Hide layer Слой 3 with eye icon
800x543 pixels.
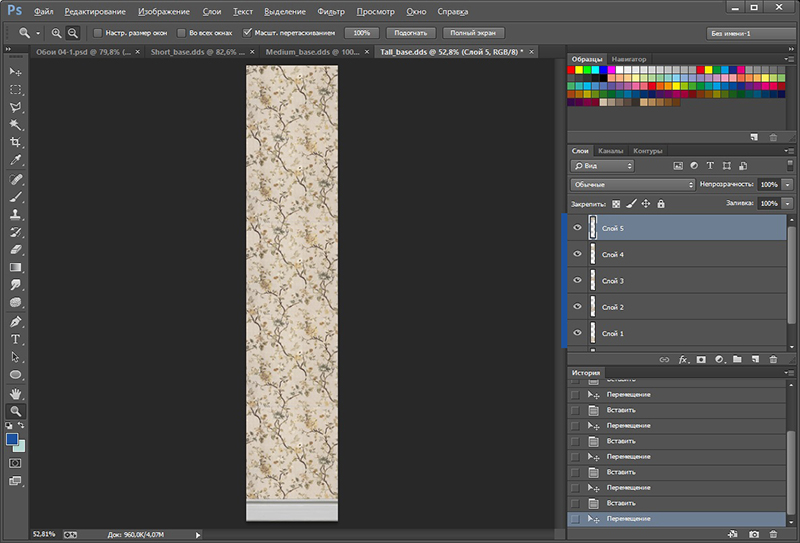point(577,281)
